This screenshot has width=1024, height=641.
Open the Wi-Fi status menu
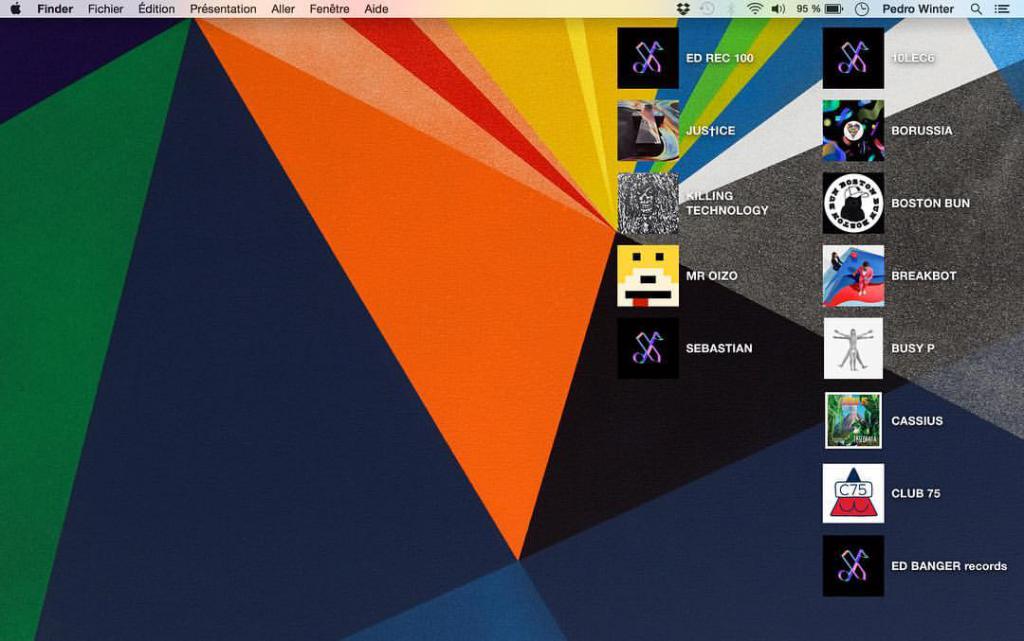[x=755, y=9]
